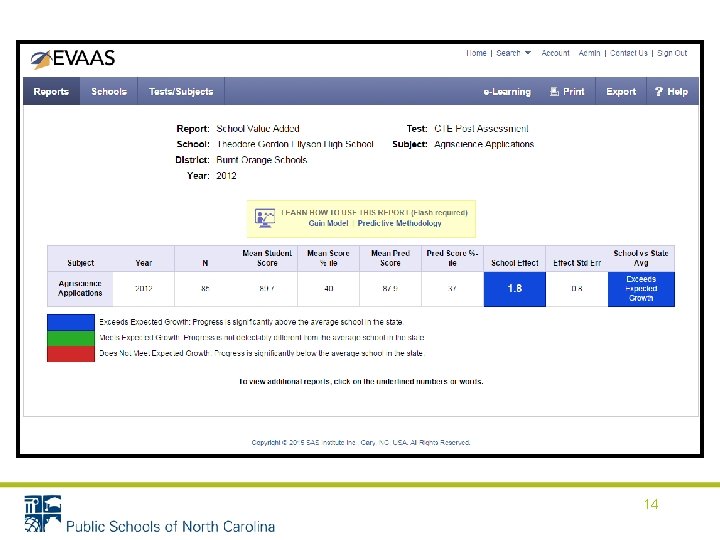The width and height of the screenshot is (720, 540).
Task: Click the CTE Post Assessment test text
Action: (481, 129)
